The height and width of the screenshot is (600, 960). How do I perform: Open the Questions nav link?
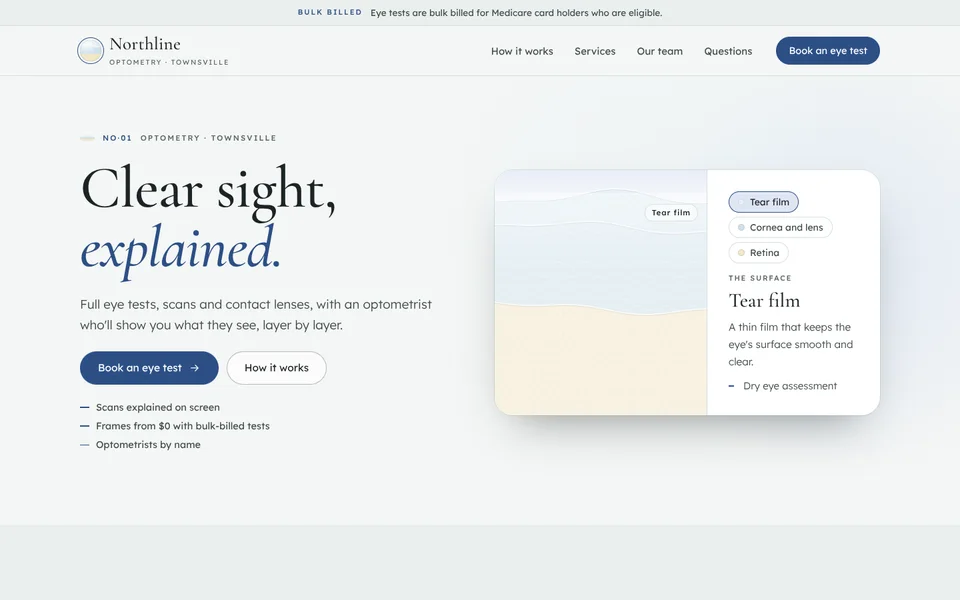(x=728, y=51)
